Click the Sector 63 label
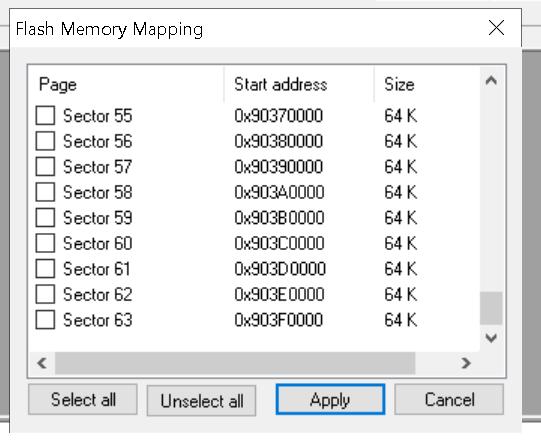 [x=98, y=320]
